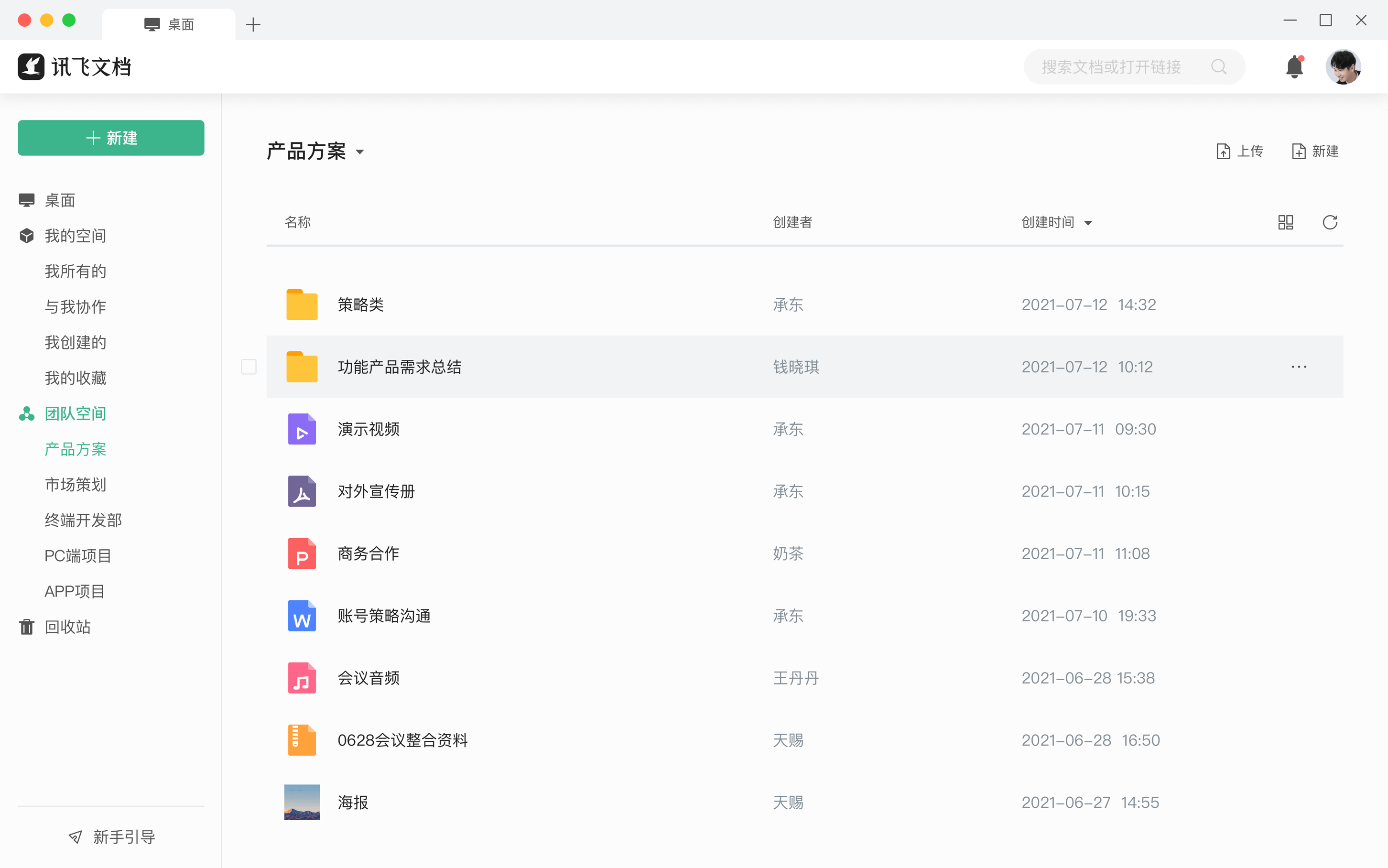Click the 新建 create button
Screen dimensions: 1388x868
111,138
